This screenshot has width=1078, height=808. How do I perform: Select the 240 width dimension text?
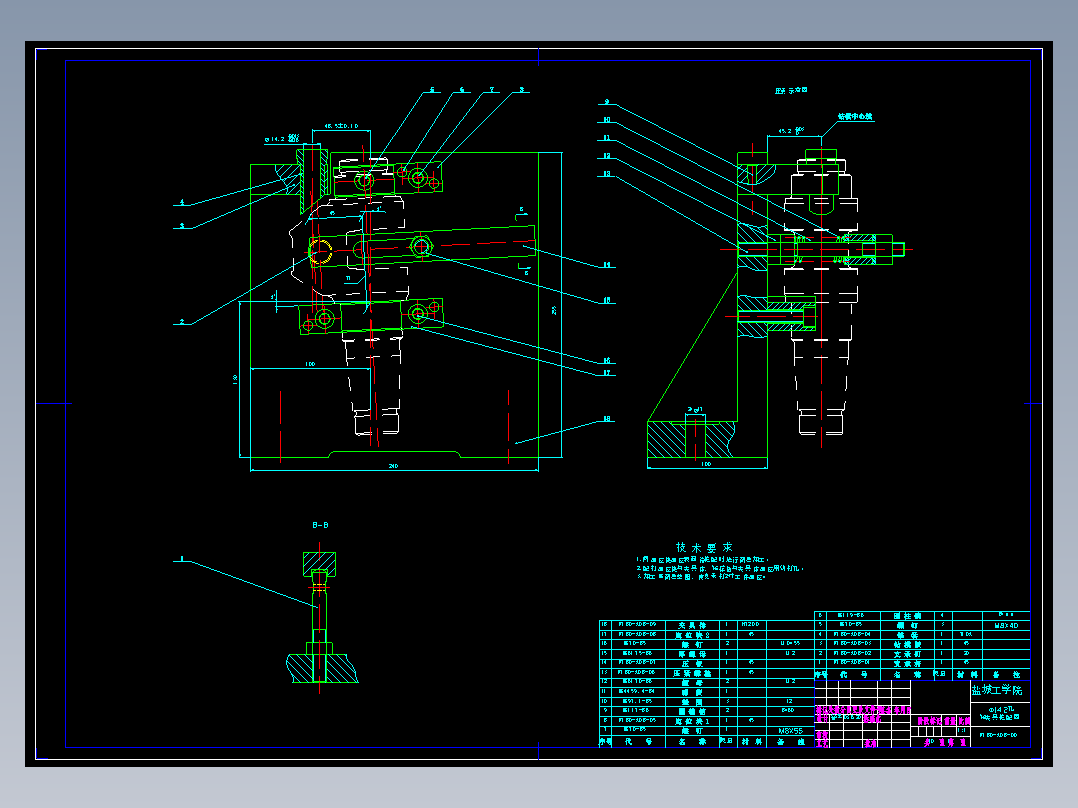(393, 466)
